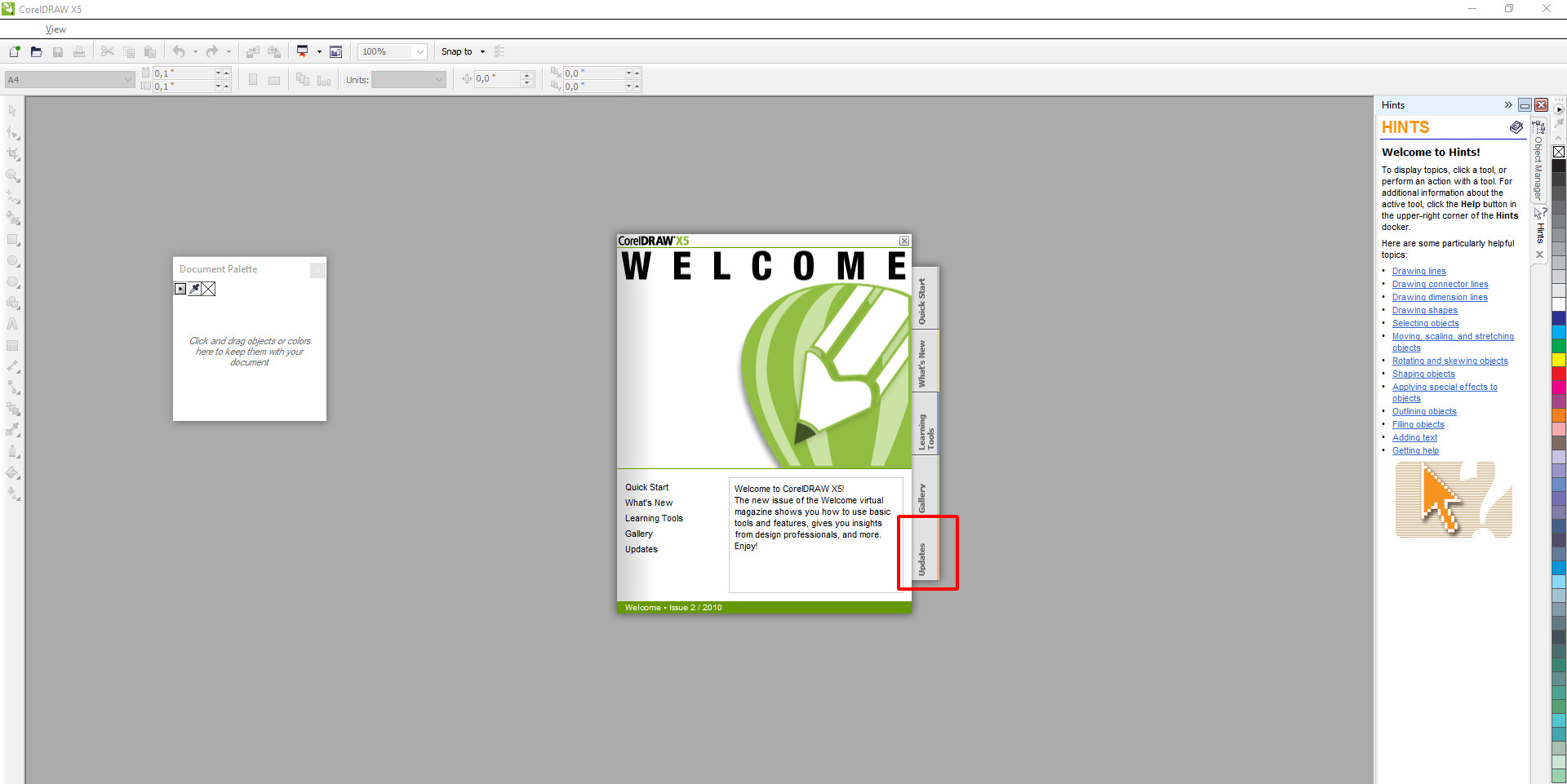Open the Drawing connector lines hint link
The height and width of the screenshot is (784, 1567).
[x=1440, y=285]
